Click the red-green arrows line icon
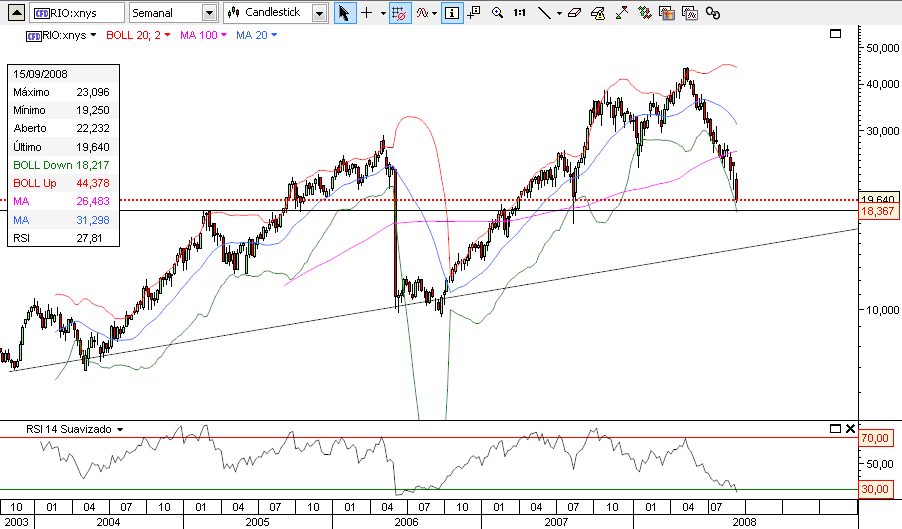902x529 pixels. (x=622, y=13)
